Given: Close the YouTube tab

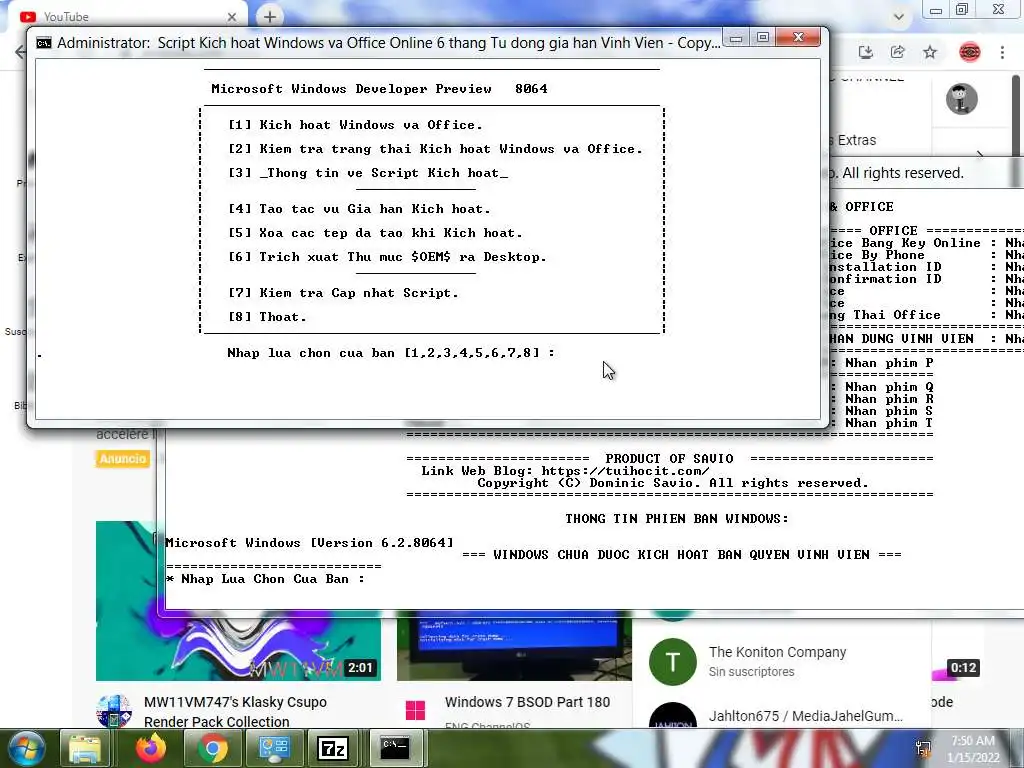Looking at the screenshot, I should pyautogui.click(x=232, y=17).
